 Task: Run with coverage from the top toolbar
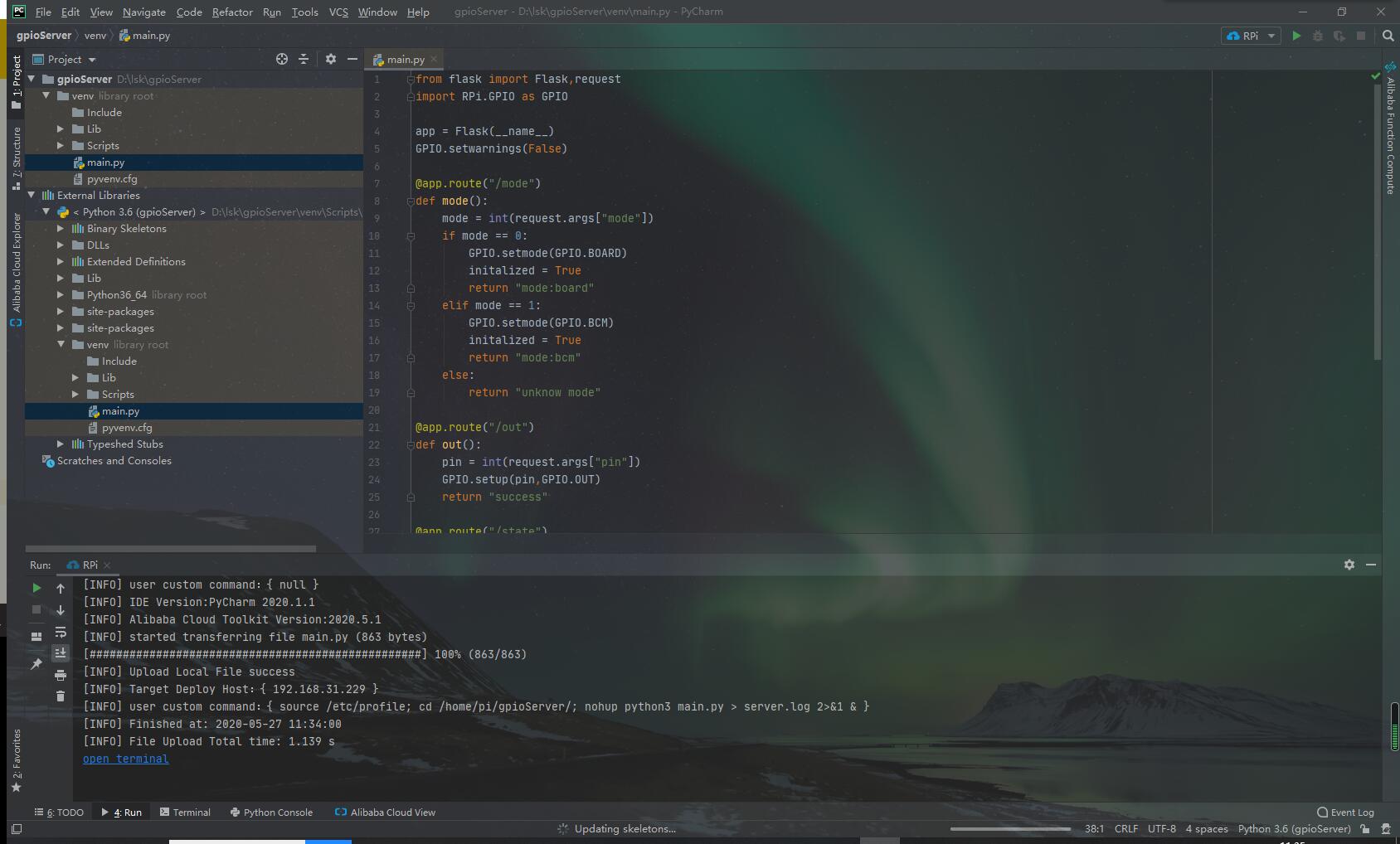click(x=1339, y=36)
